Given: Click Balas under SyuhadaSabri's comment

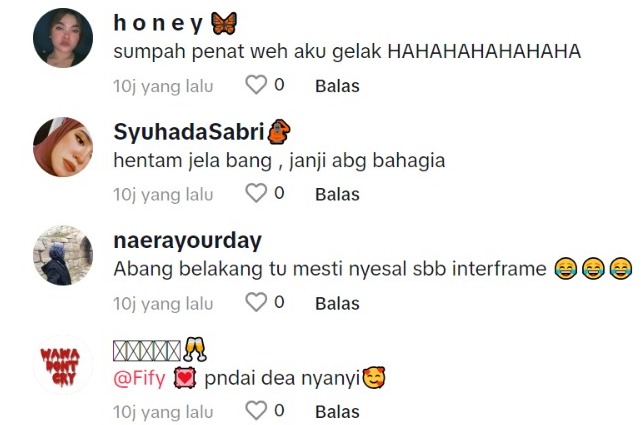Looking at the screenshot, I should [x=337, y=194].
